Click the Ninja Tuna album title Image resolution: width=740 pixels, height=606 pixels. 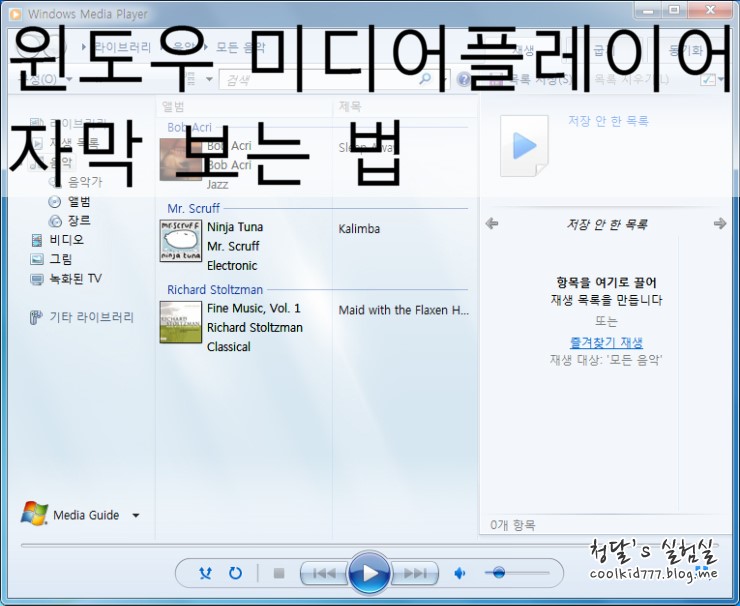235,227
